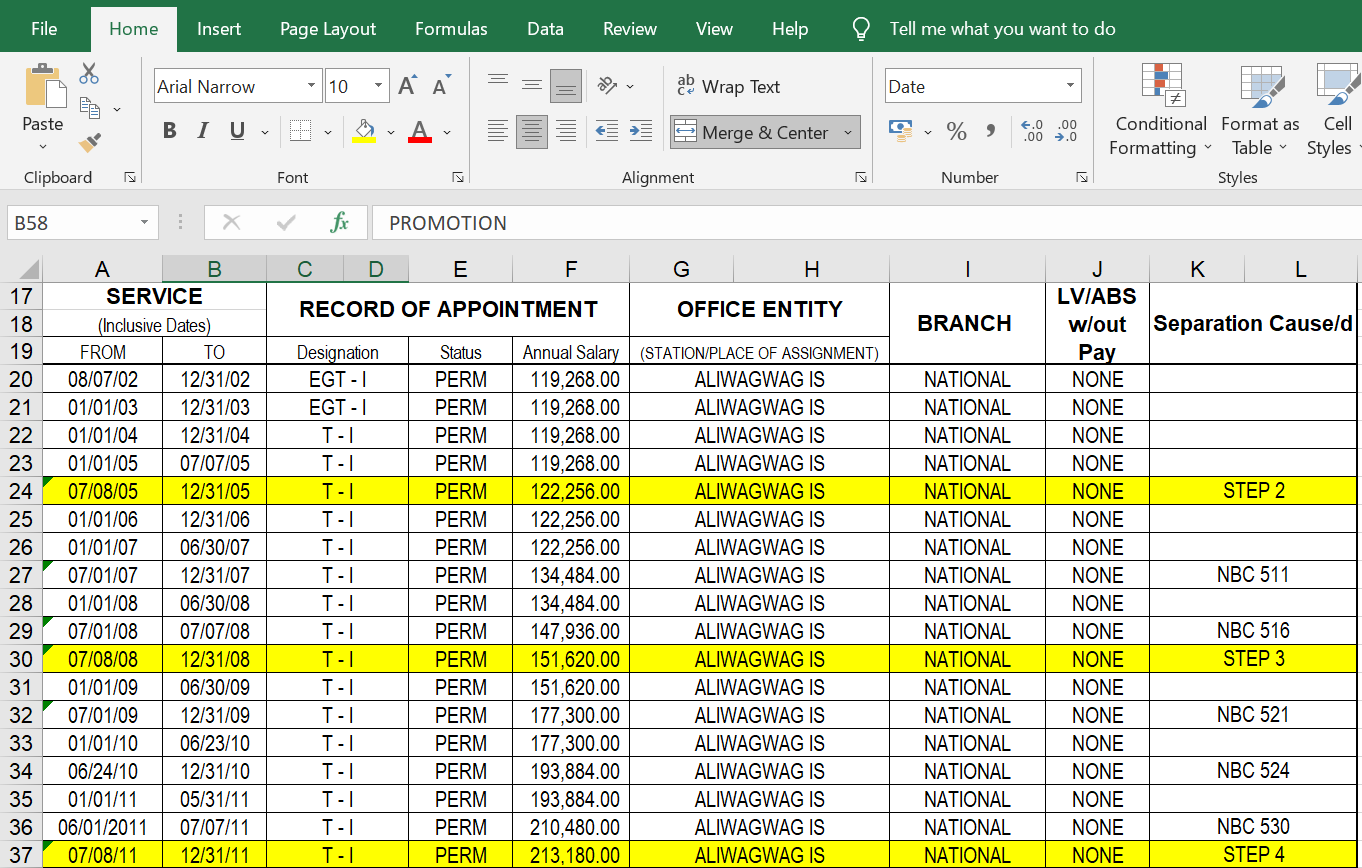1362x868 pixels.
Task: Click the Increase Font Size icon
Action: [x=407, y=86]
